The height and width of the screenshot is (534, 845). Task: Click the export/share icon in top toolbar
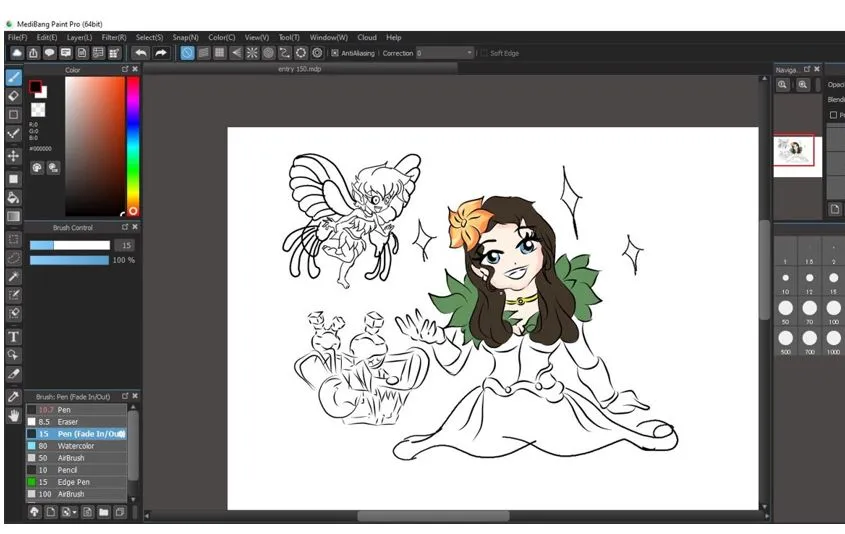pos(33,53)
